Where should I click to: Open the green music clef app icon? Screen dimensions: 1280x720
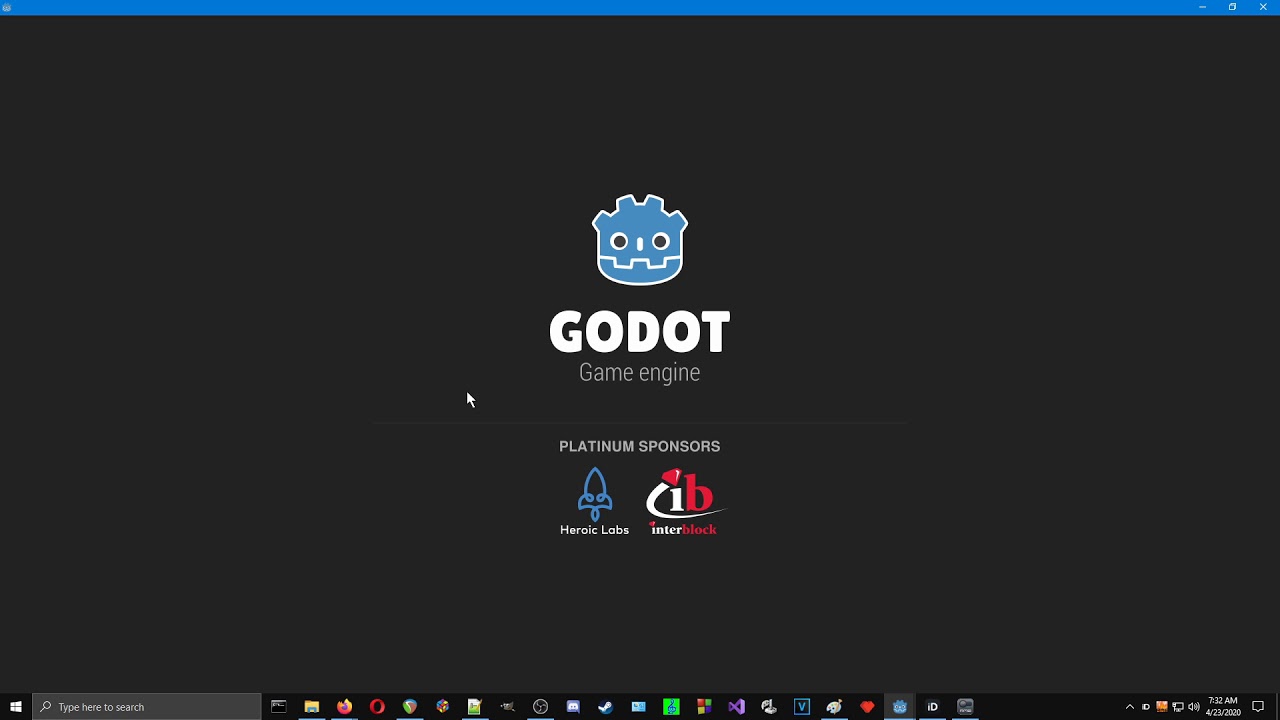coord(671,707)
